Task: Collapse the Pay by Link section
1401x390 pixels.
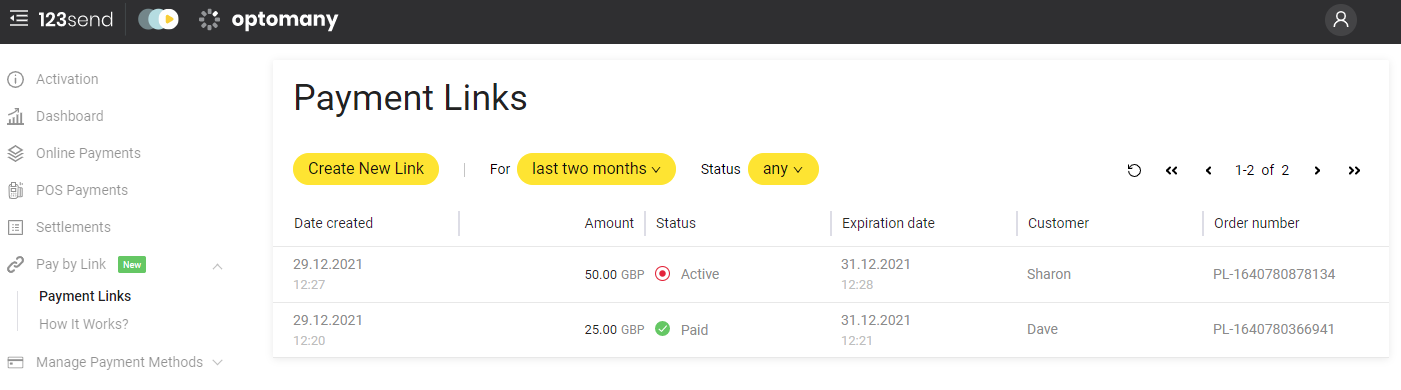Action: tap(218, 265)
